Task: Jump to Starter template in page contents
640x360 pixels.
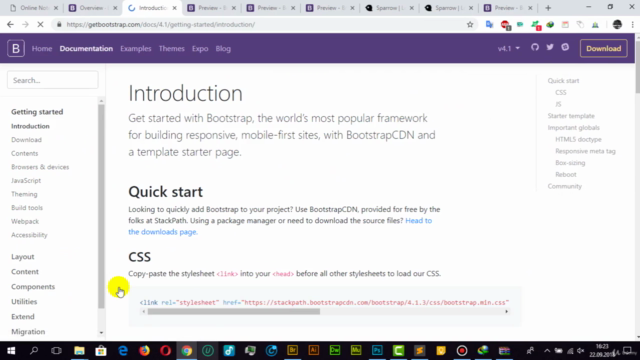Action: [x=571, y=116]
